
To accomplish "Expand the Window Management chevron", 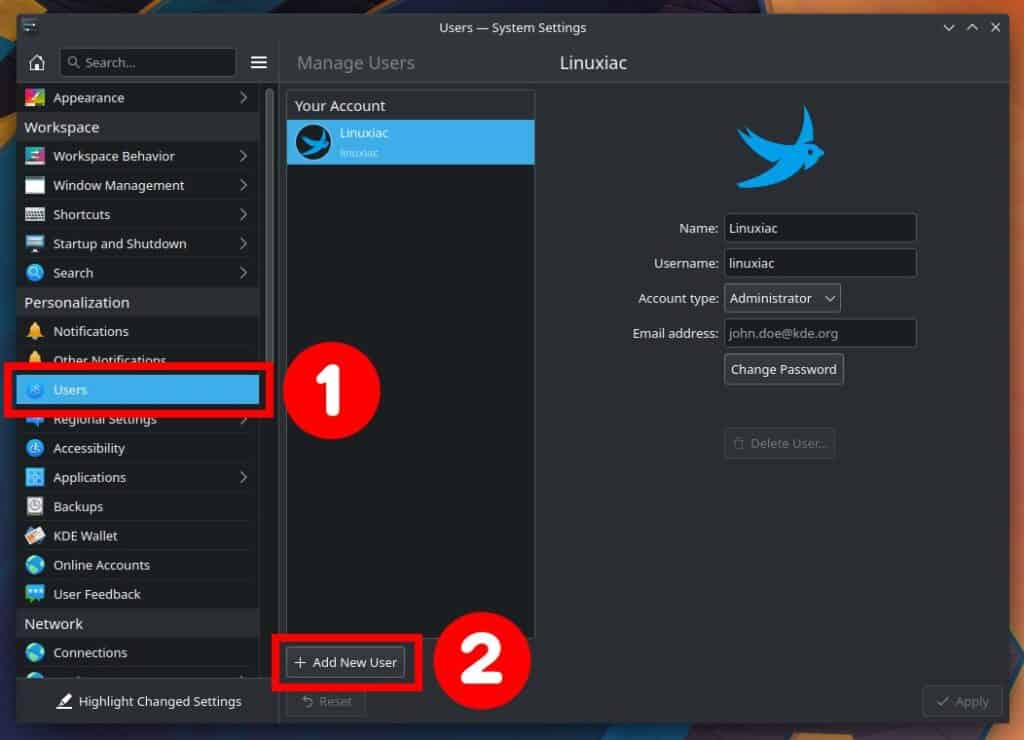I will coord(244,185).
